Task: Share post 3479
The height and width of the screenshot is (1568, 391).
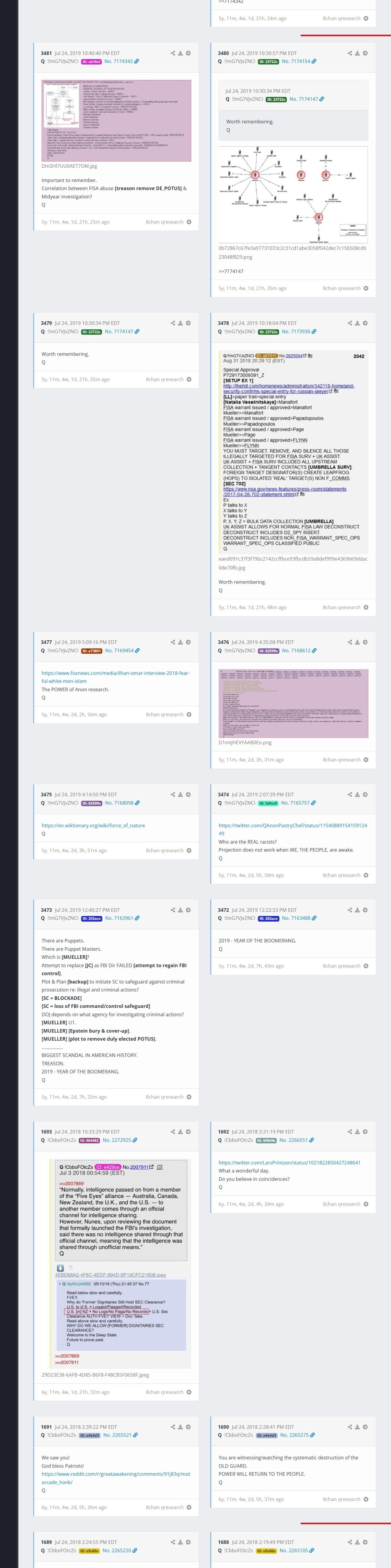Action: click(173, 323)
